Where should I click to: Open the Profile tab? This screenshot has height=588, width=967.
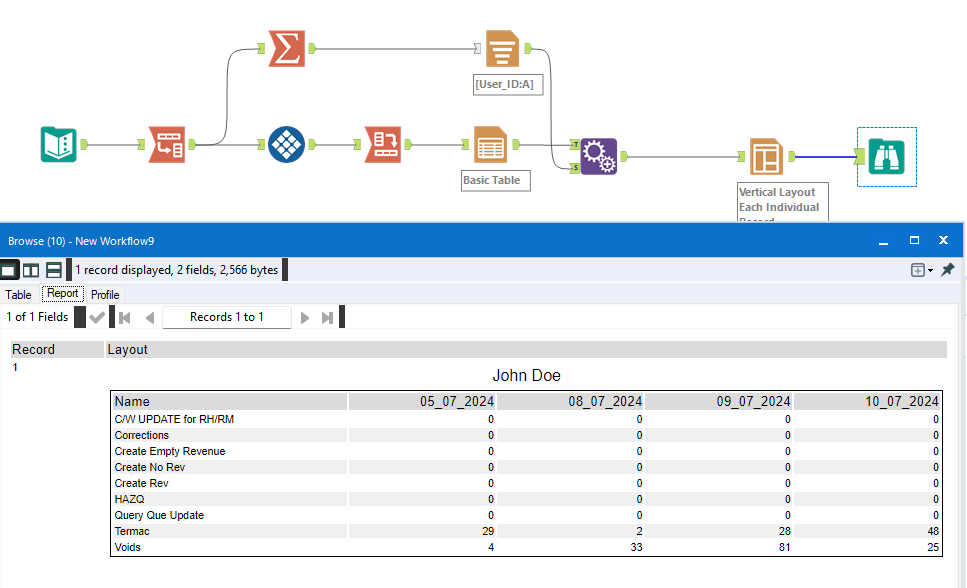click(104, 294)
